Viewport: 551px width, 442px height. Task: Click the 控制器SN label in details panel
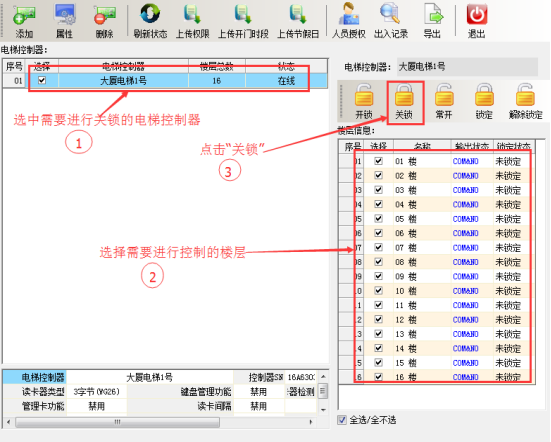coord(266,377)
